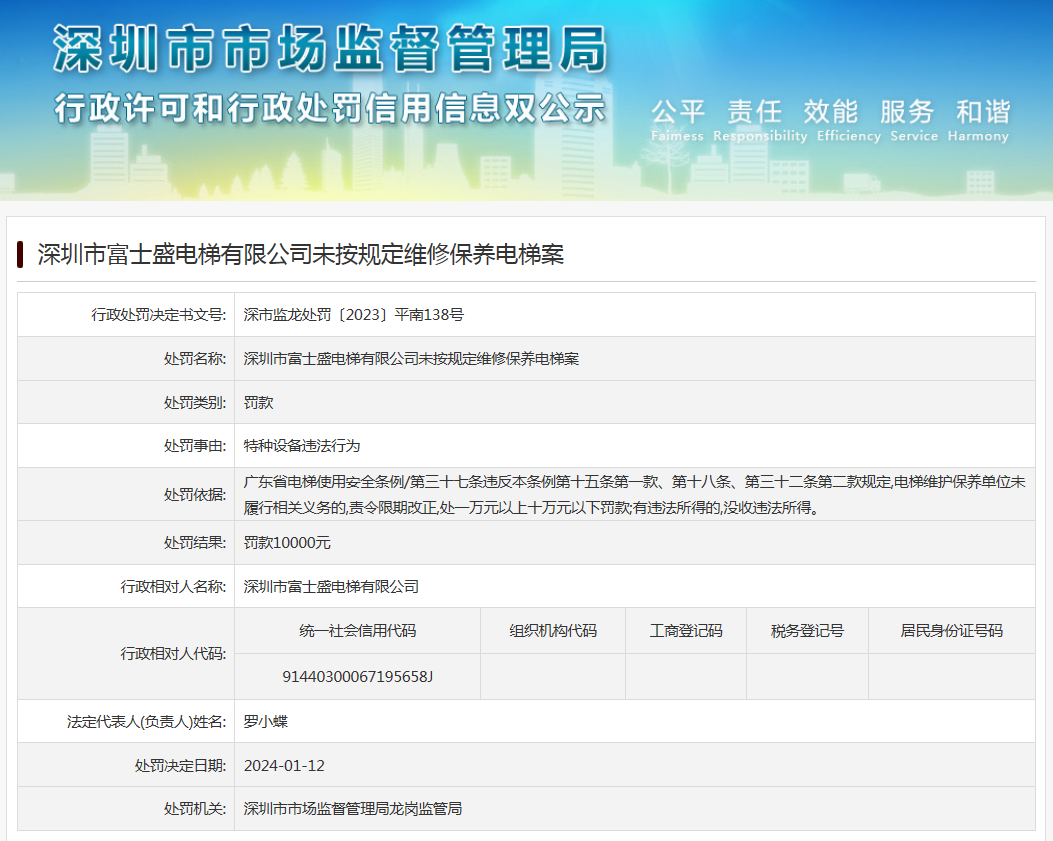Click the decision date 2024-01-12
Screen dimensions: 1053x841
tap(284, 766)
